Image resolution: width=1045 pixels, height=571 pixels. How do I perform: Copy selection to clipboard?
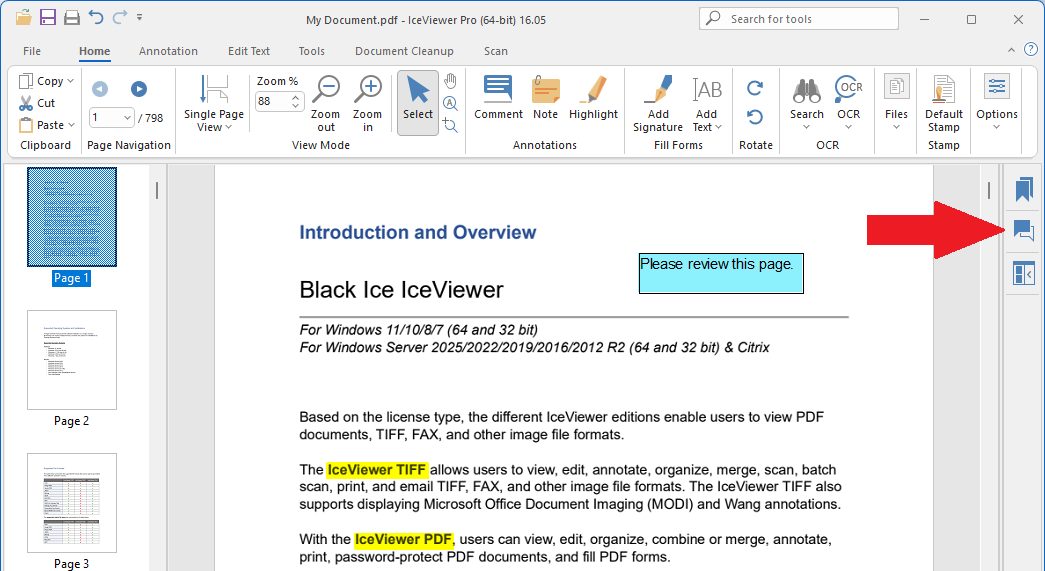[42, 81]
